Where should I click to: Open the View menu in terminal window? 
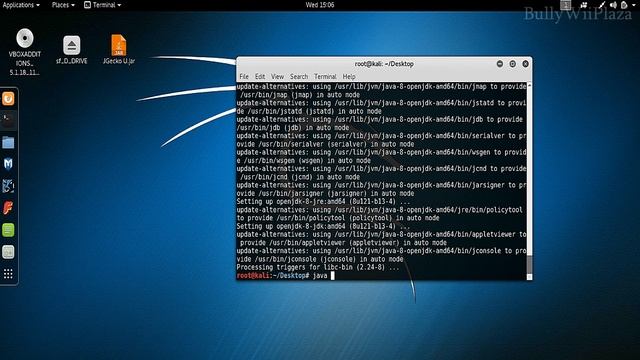point(277,76)
